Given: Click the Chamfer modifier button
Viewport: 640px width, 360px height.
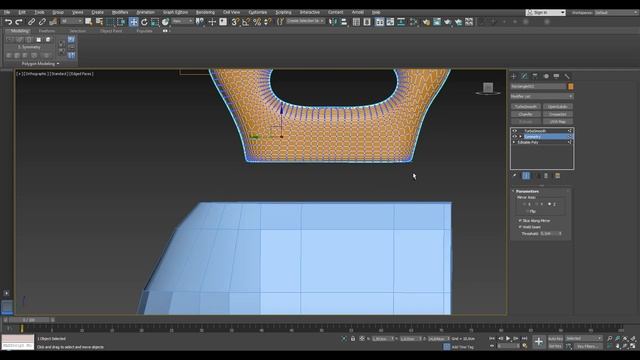Looking at the screenshot, I should point(526,114).
